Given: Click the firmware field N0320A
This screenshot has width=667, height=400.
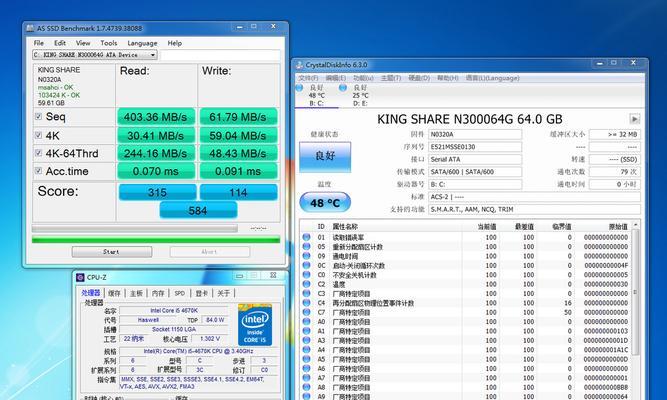Looking at the screenshot, I should coord(475,134).
